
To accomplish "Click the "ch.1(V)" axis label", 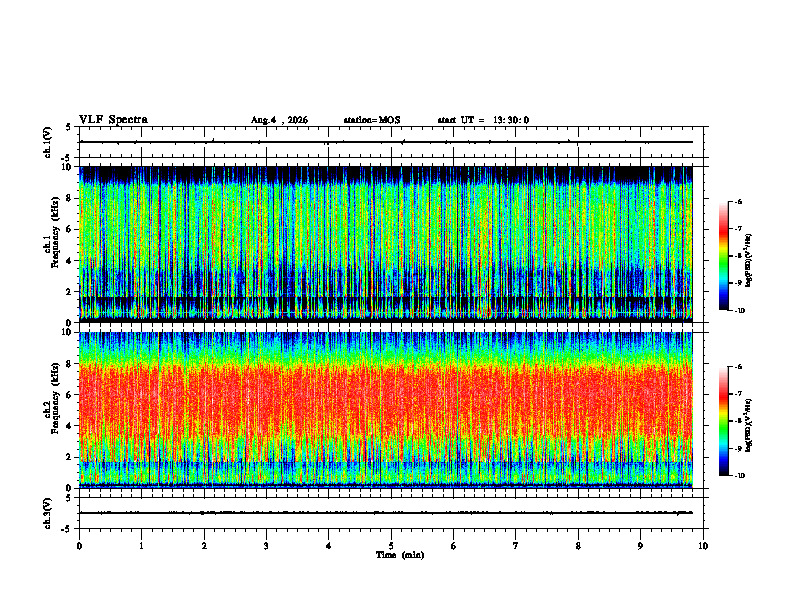I will point(48,142).
